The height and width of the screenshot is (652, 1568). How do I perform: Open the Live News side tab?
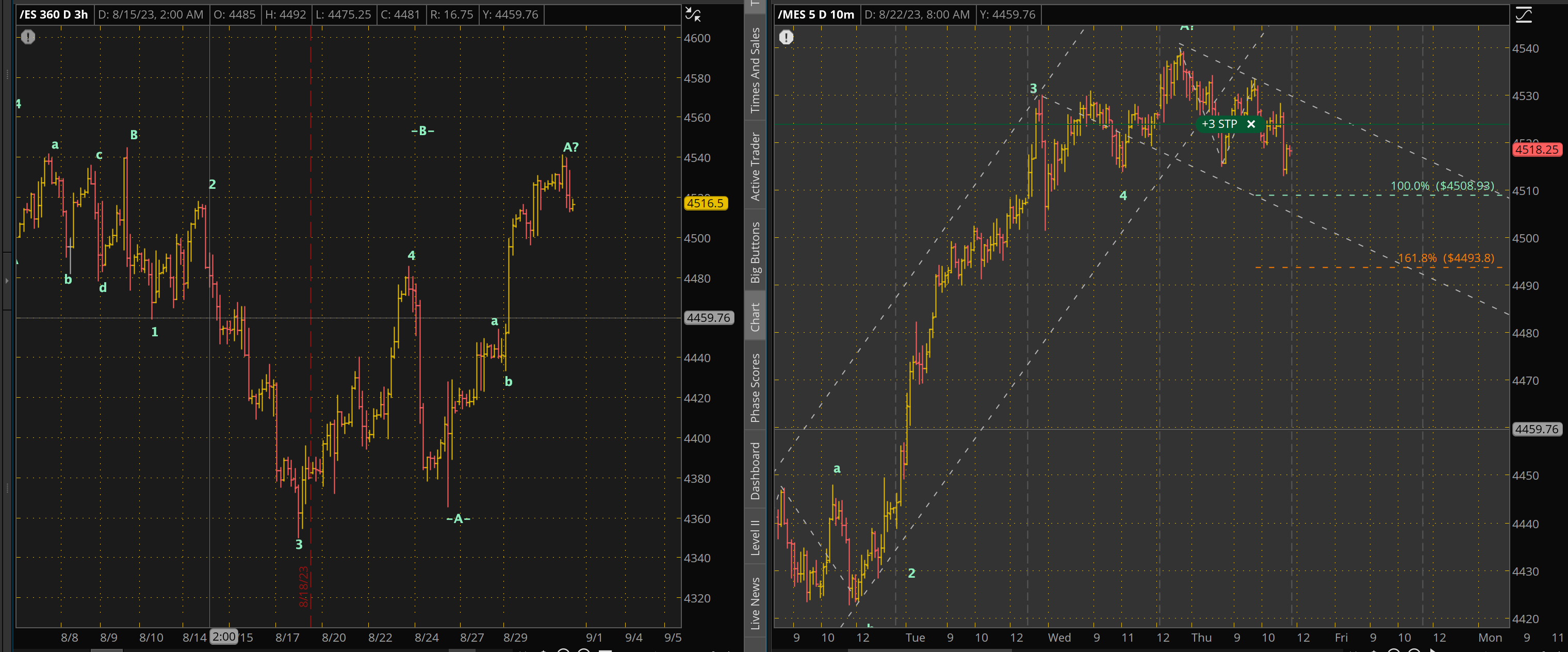click(755, 602)
